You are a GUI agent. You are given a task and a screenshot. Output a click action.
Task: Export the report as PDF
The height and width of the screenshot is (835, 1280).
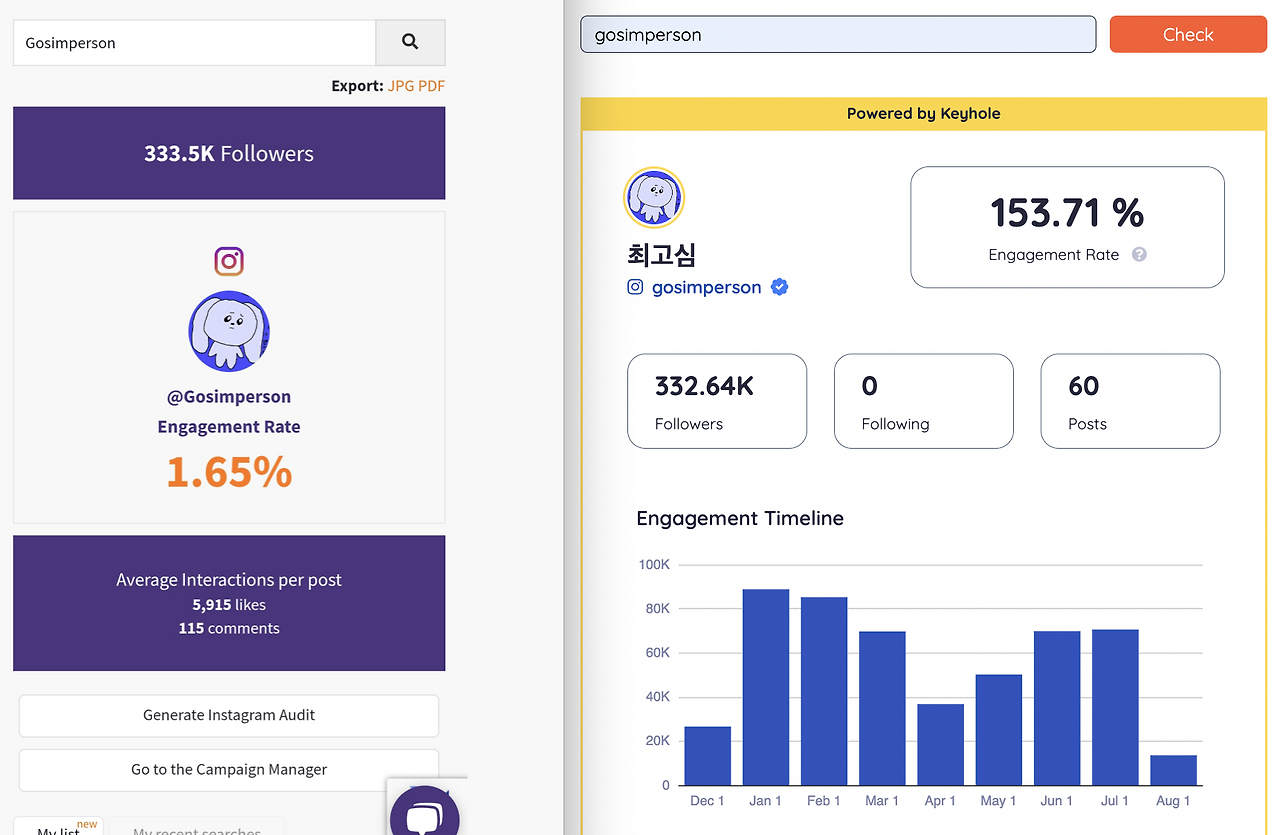[431, 86]
